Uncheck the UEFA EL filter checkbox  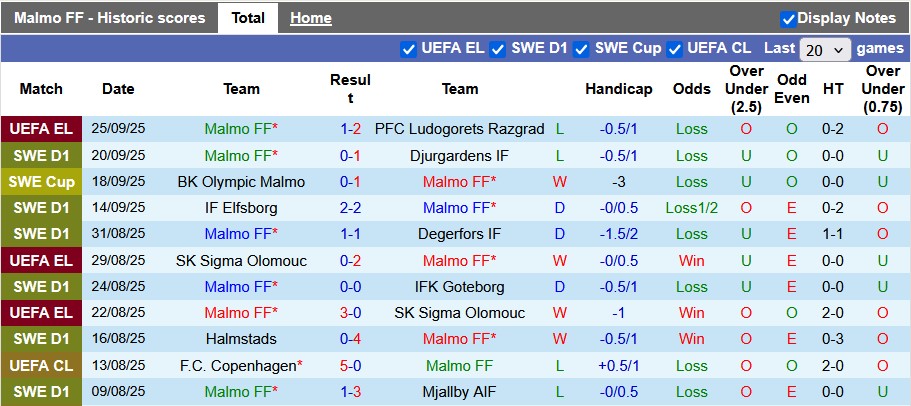coord(408,49)
